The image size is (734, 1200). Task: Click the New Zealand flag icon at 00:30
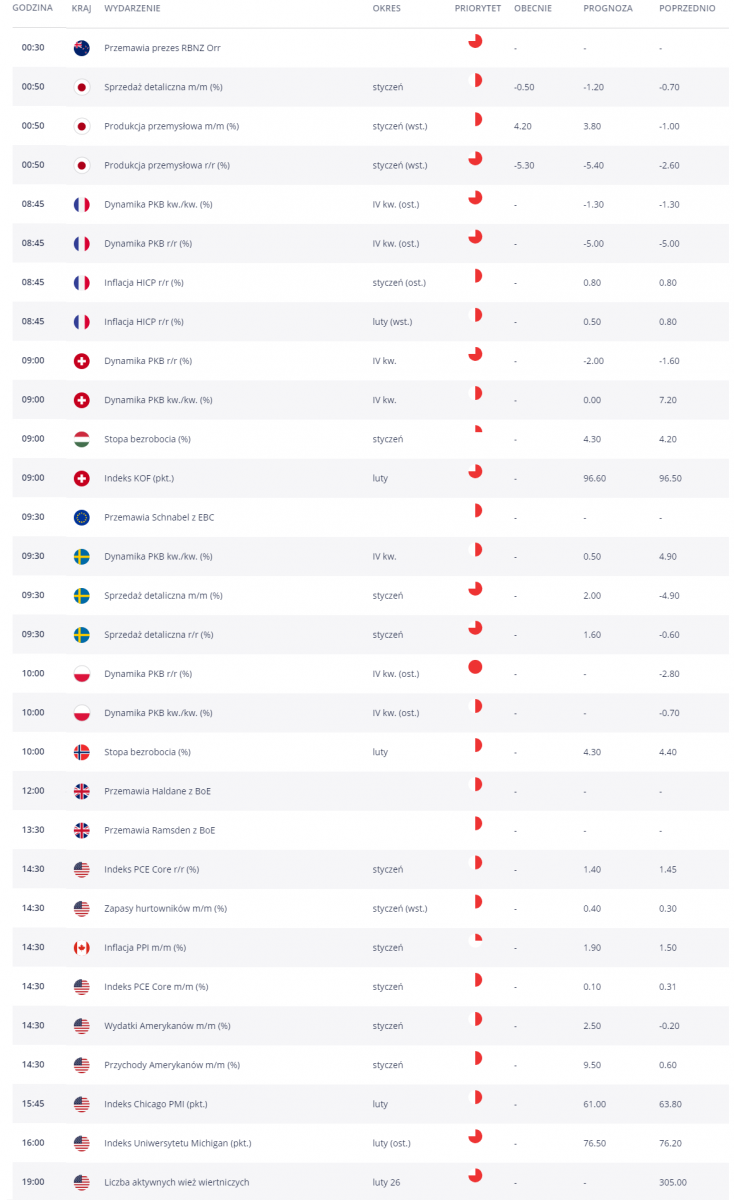(x=82, y=48)
